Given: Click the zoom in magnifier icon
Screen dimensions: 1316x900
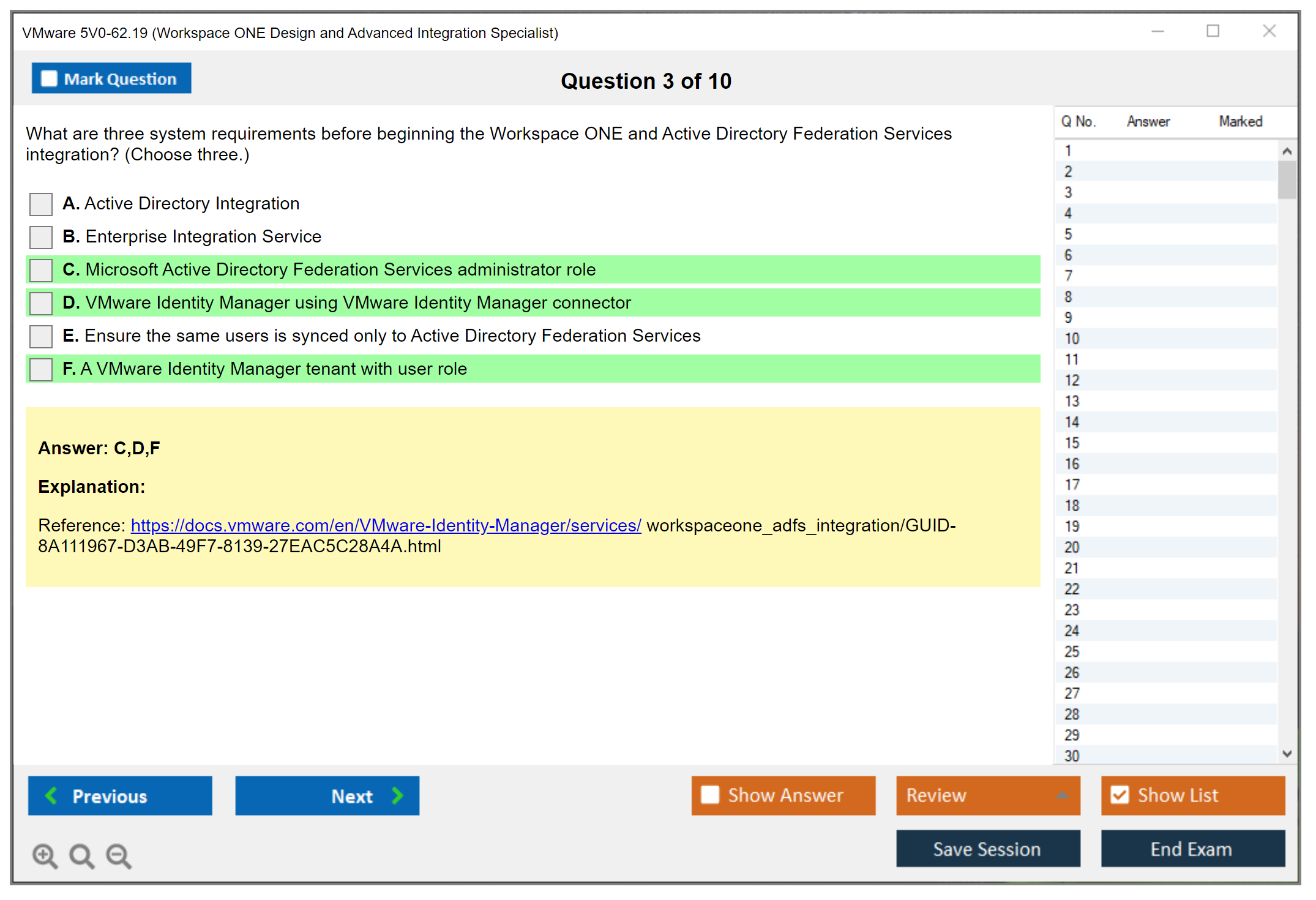Looking at the screenshot, I should click(x=45, y=855).
